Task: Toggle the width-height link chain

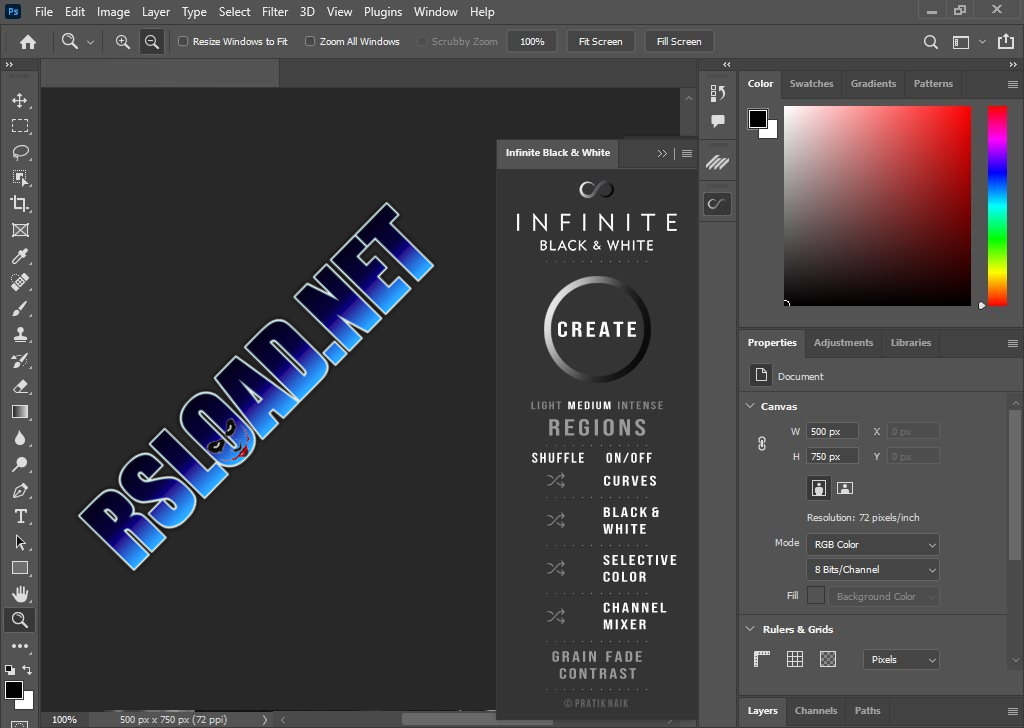Action: [x=760, y=443]
